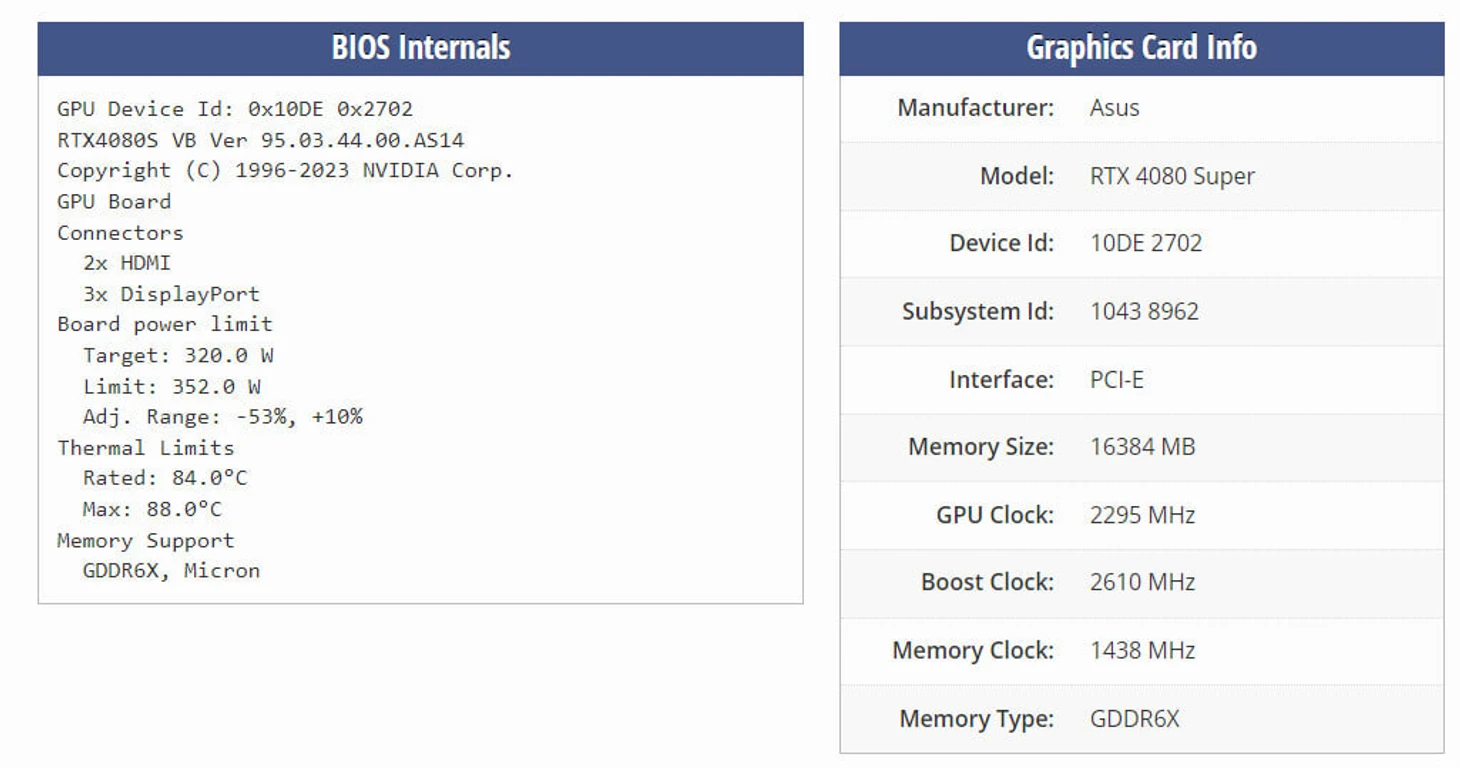Click the RTX4080S VB version line
Screen dimensions: 1460x768
(260, 140)
